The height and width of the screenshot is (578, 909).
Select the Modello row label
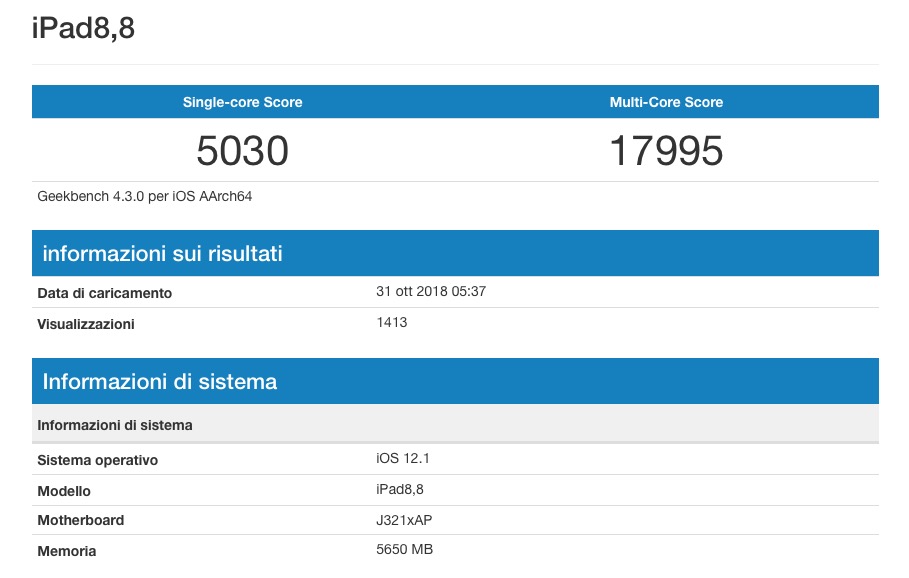(64, 490)
